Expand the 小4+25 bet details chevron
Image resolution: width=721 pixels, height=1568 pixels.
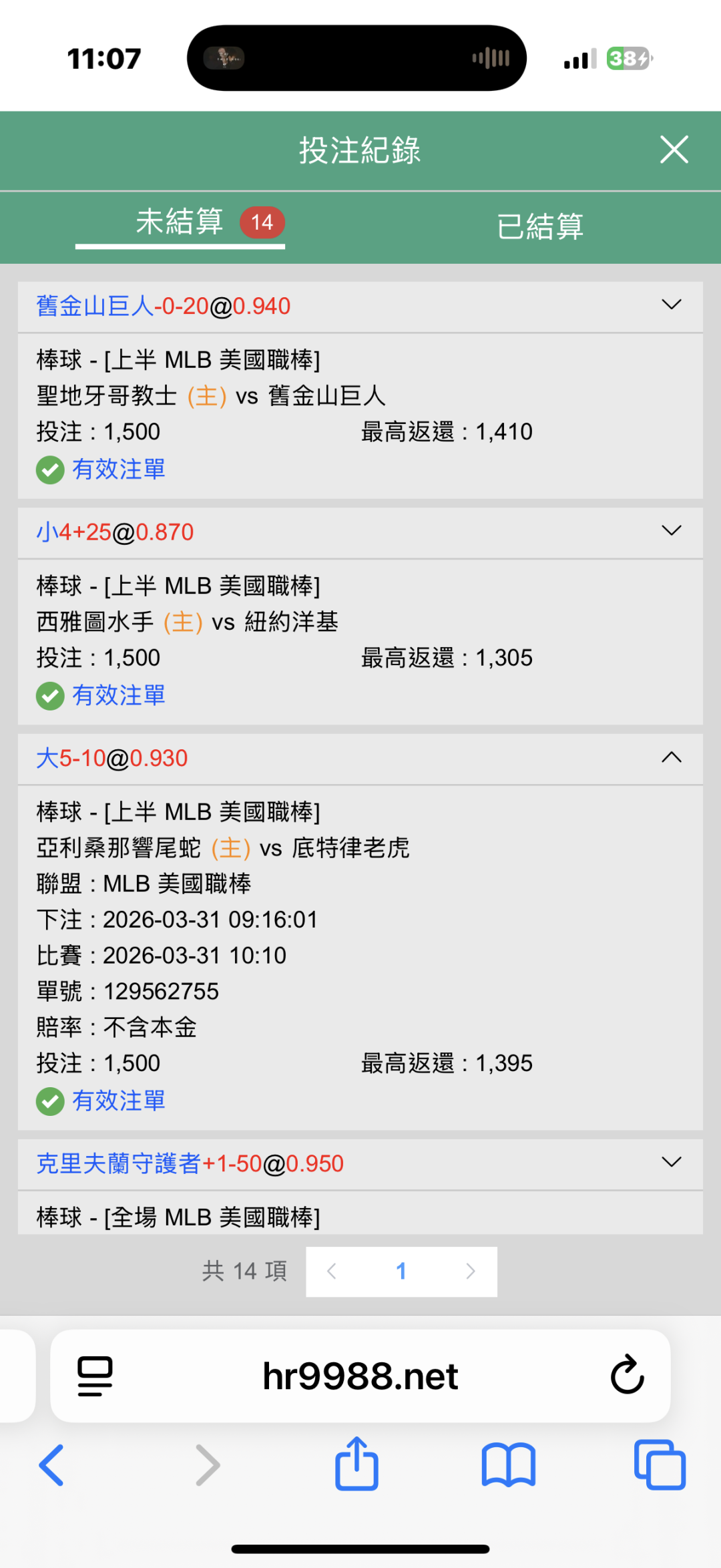[x=671, y=531]
